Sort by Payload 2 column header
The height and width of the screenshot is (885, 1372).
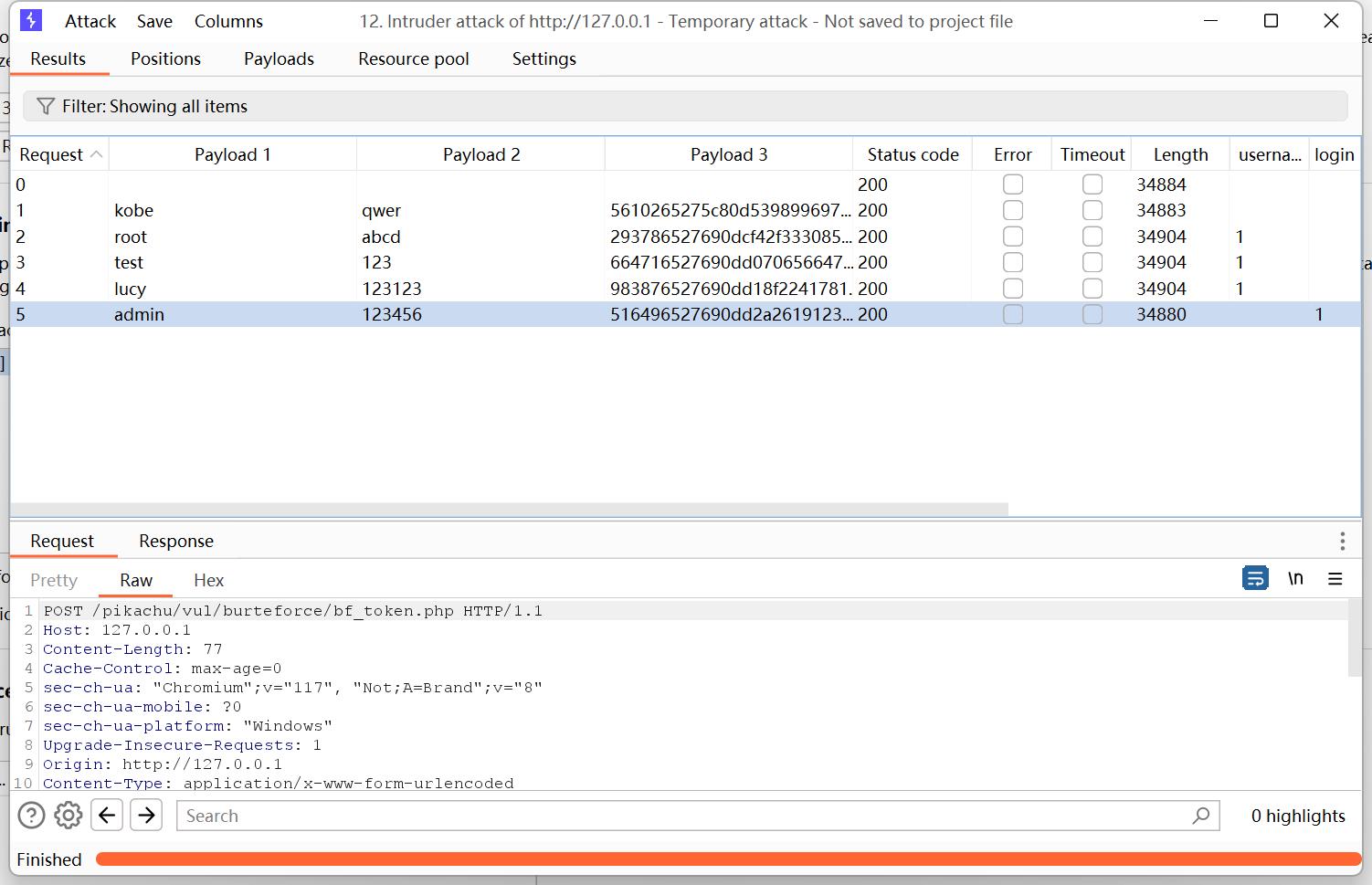(481, 154)
